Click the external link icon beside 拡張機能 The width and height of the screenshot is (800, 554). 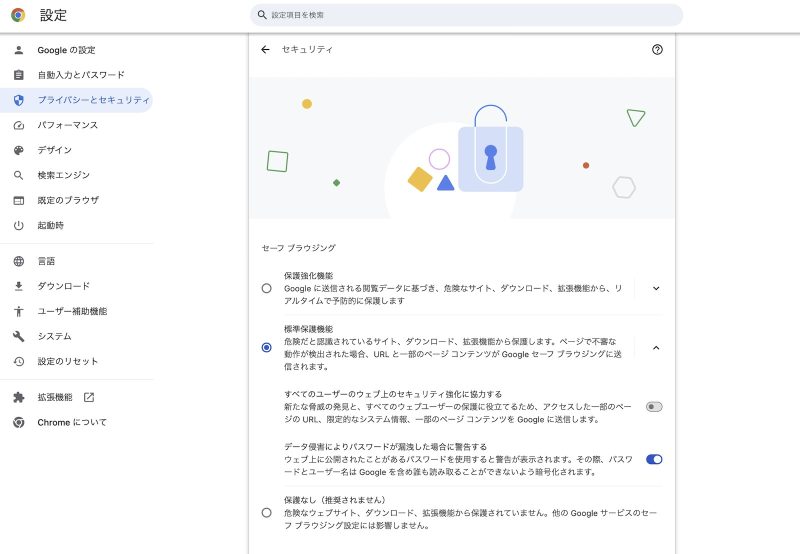[x=89, y=397]
